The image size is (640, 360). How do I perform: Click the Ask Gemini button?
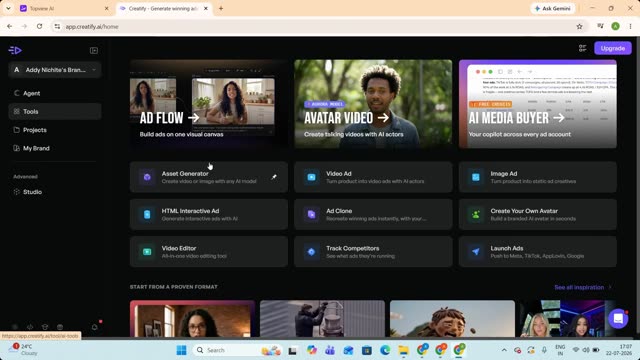point(553,8)
